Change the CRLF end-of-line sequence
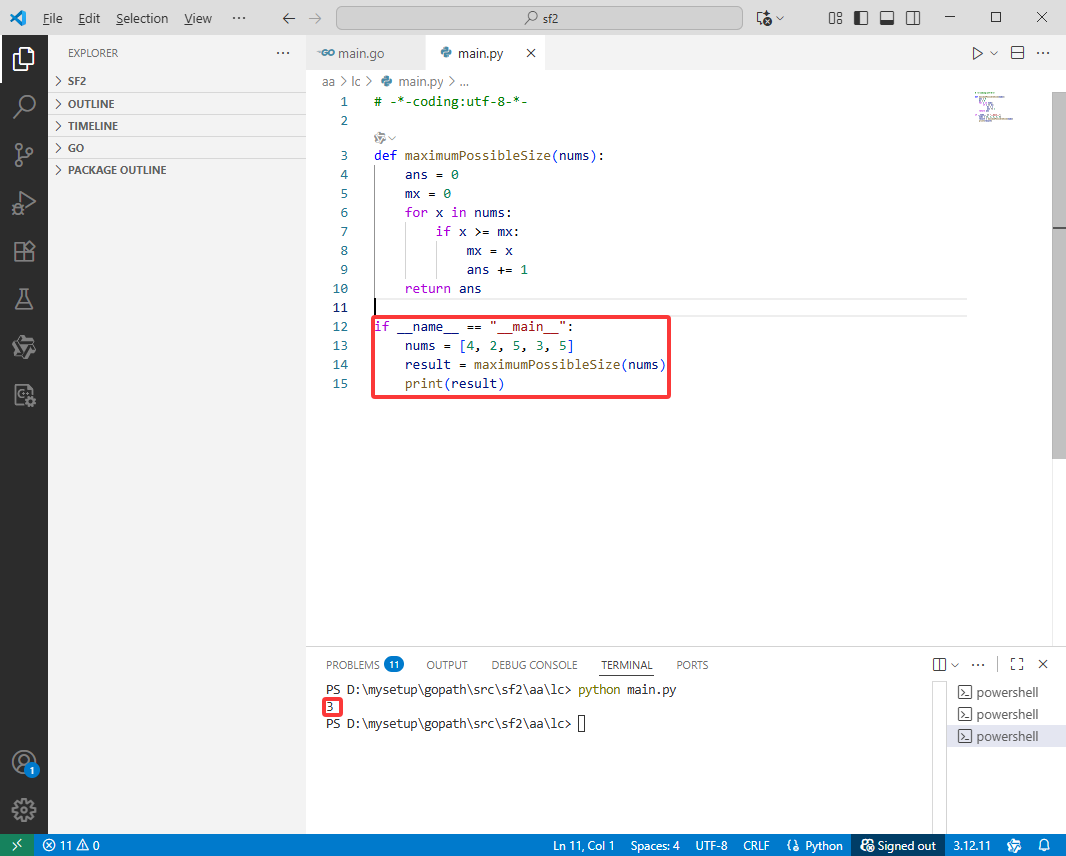 [x=756, y=845]
